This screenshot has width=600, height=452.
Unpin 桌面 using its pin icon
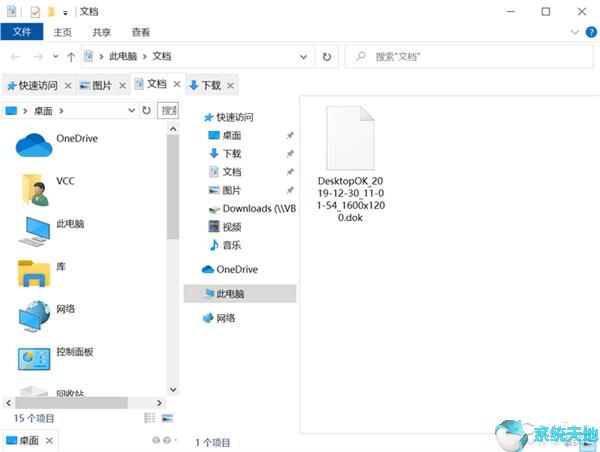point(290,135)
